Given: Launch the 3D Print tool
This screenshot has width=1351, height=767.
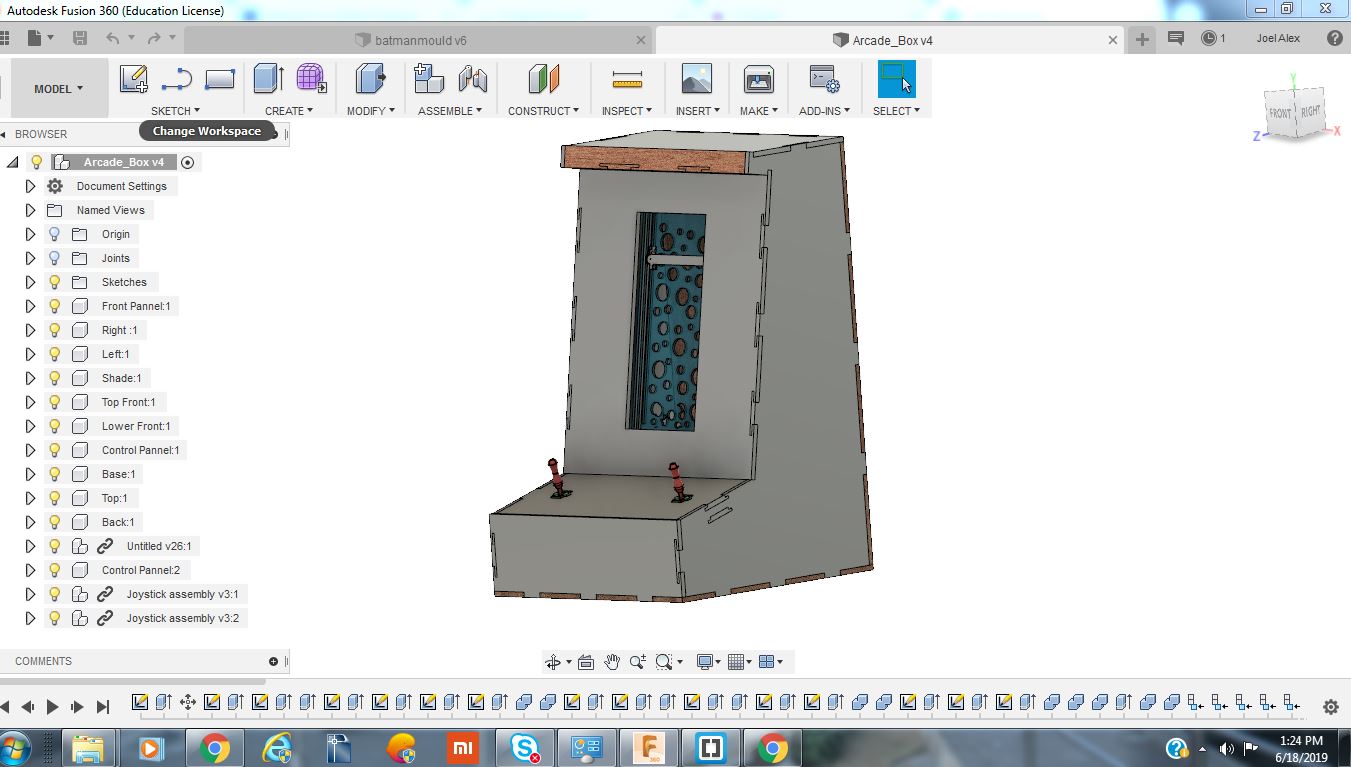Looking at the screenshot, I should [x=758, y=79].
